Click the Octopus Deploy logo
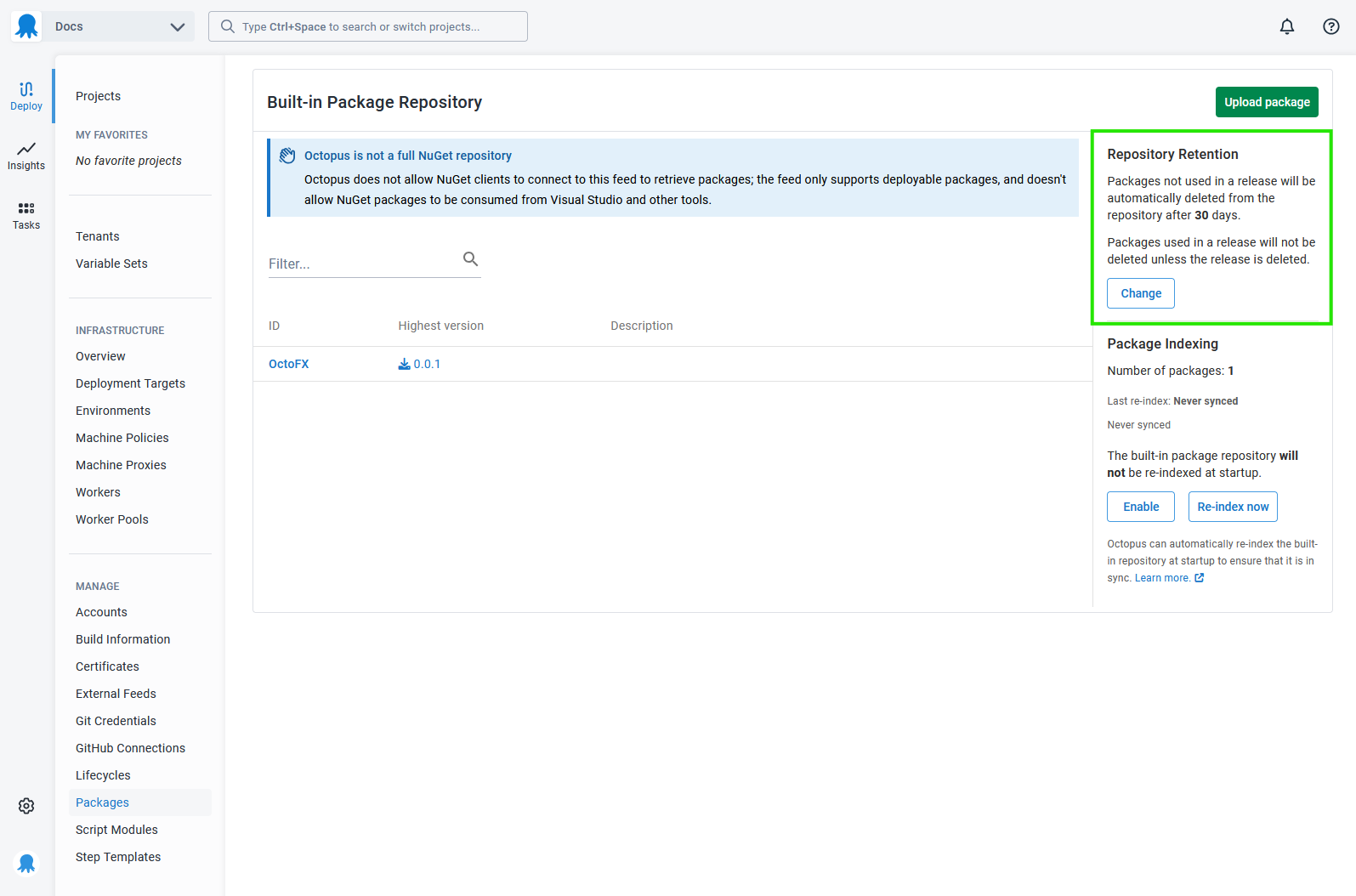This screenshot has width=1356, height=896. pyautogui.click(x=27, y=26)
